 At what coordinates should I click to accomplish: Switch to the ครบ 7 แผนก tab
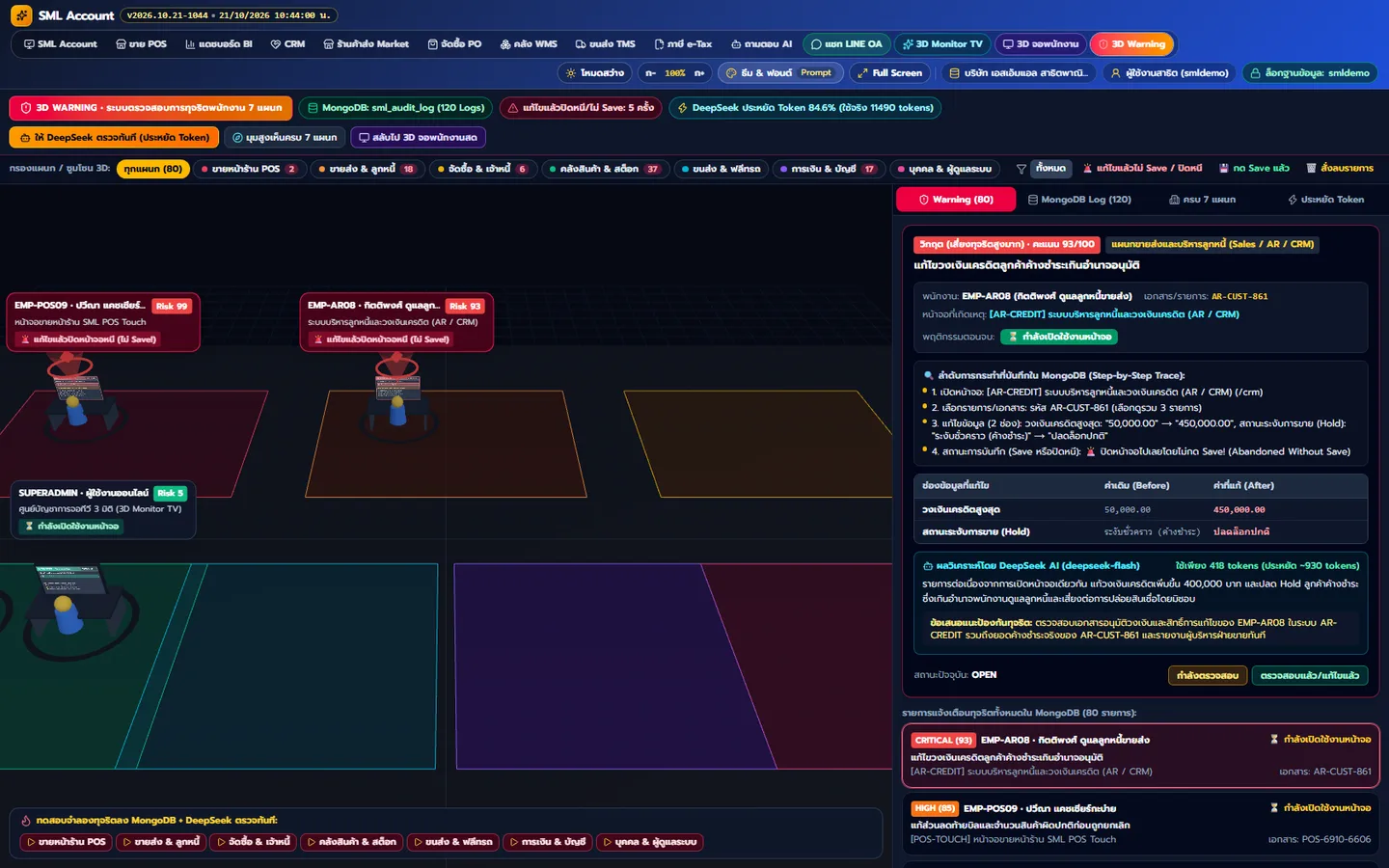1202,200
